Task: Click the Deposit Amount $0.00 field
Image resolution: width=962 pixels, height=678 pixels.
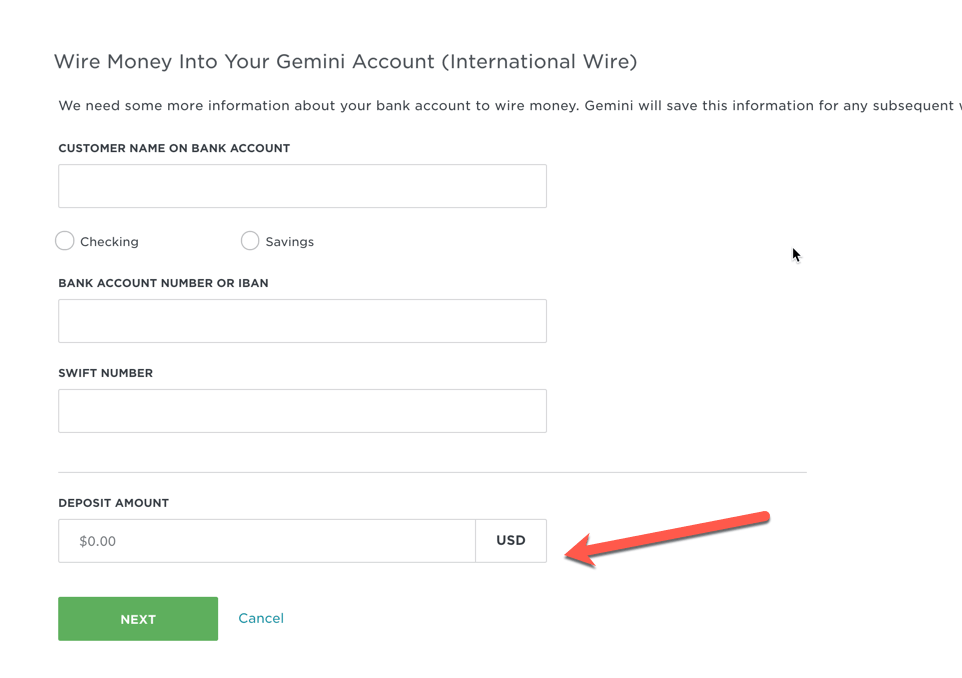Action: point(266,541)
